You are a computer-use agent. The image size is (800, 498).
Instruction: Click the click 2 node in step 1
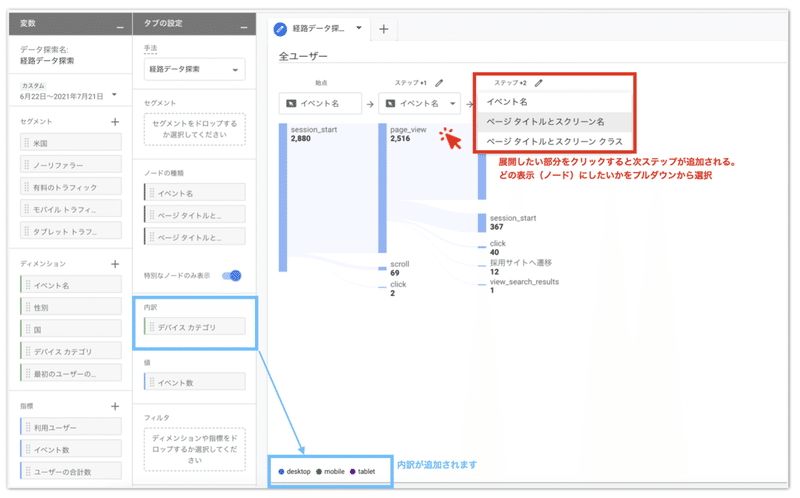click(x=383, y=288)
